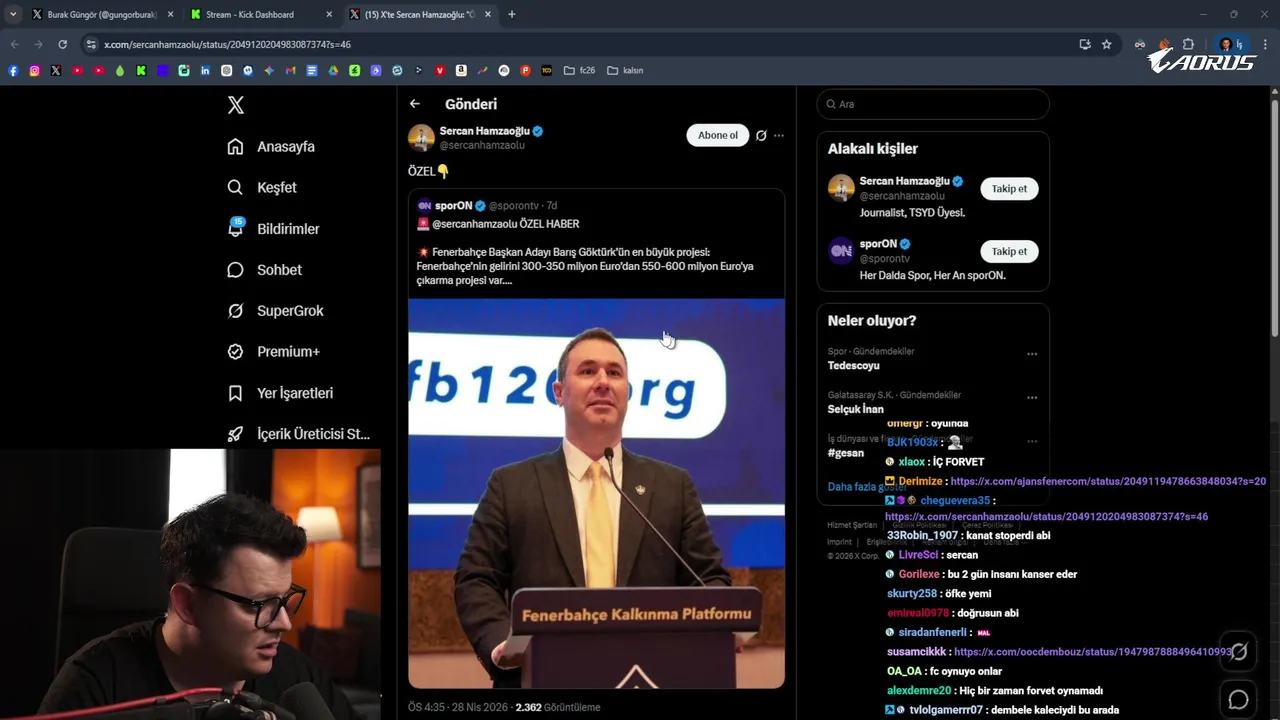
Task: Switch to Stream - Kick Dashboard tab
Action: coord(260,15)
